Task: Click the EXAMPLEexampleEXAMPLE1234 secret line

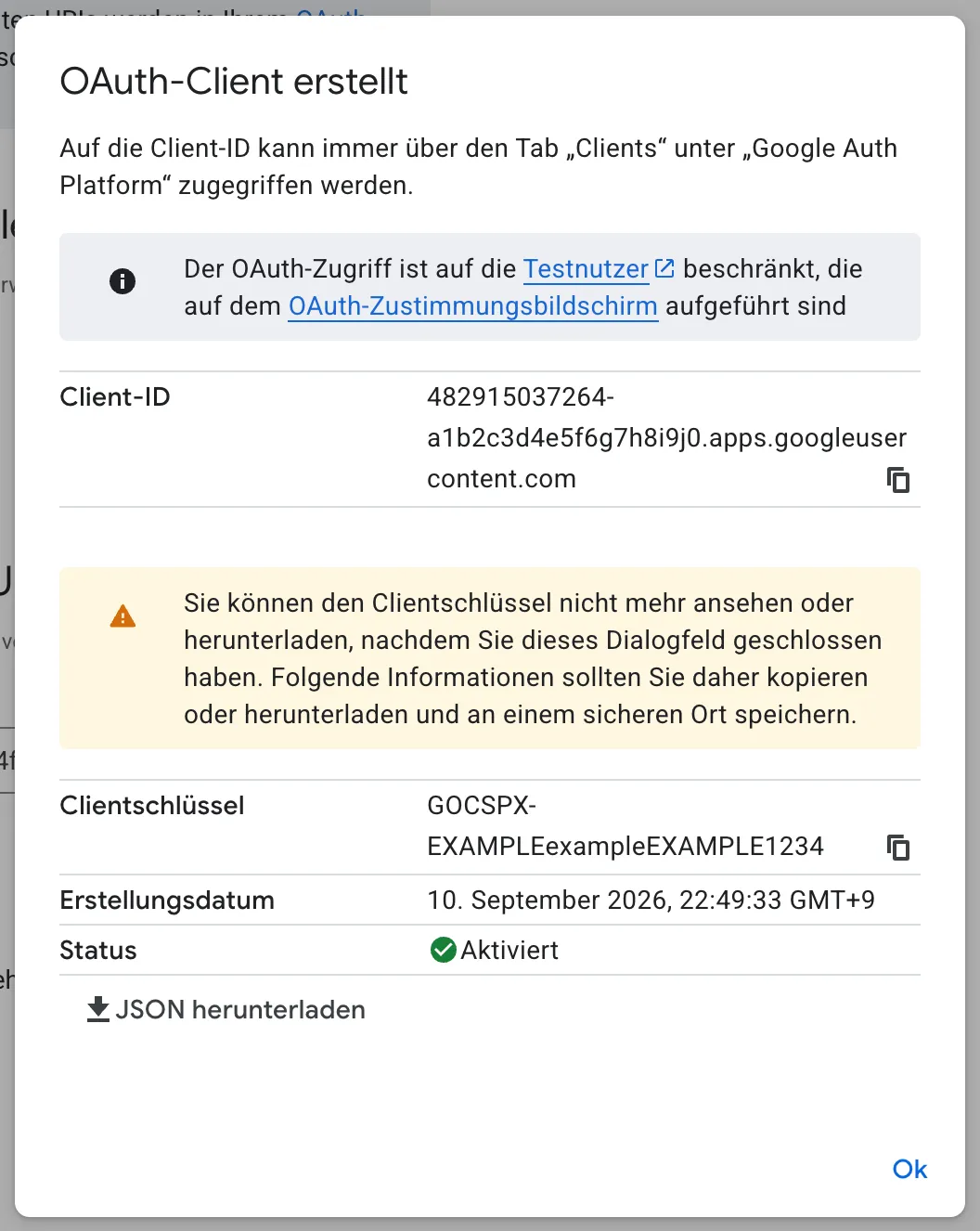Action: (625, 846)
